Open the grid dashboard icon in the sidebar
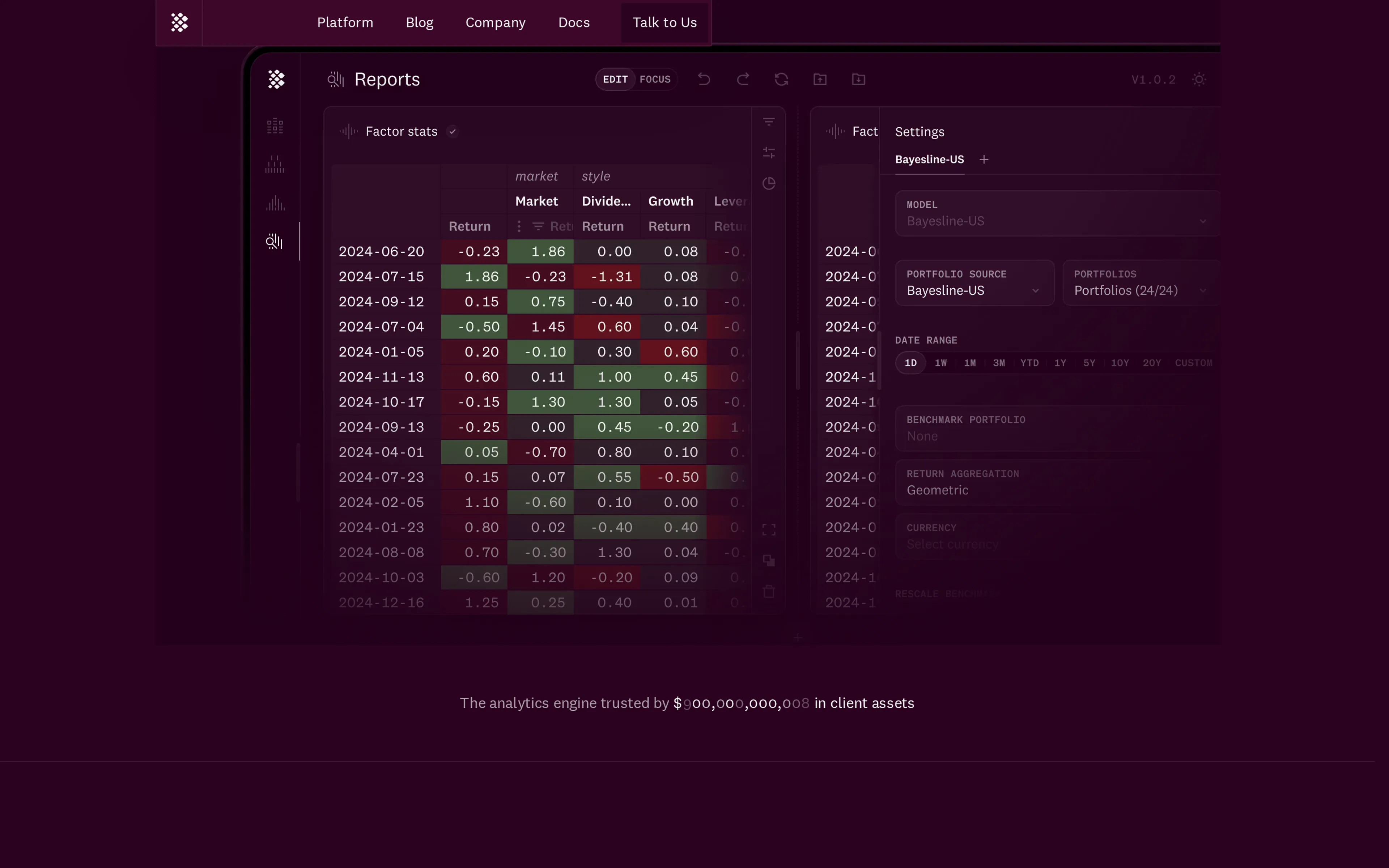 (x=275, y=126)
